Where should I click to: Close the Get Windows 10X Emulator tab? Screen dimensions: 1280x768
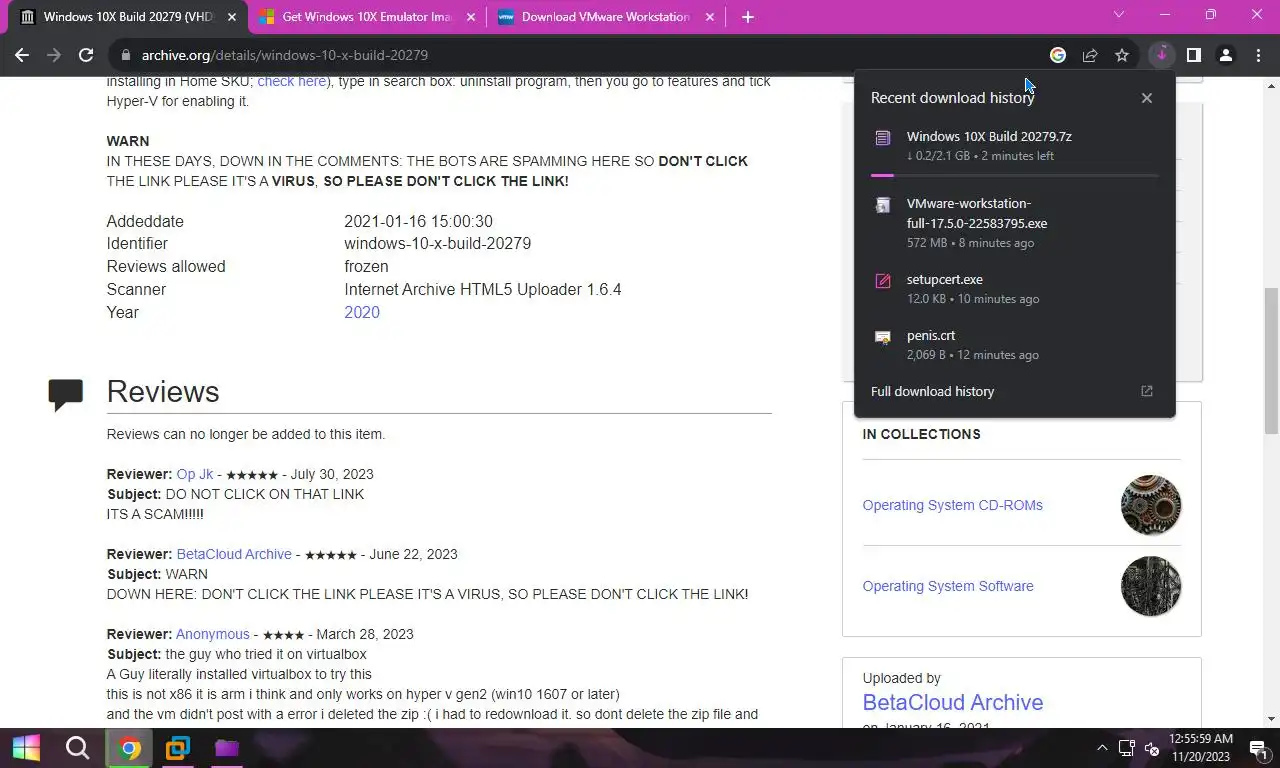tap(471, 17)
